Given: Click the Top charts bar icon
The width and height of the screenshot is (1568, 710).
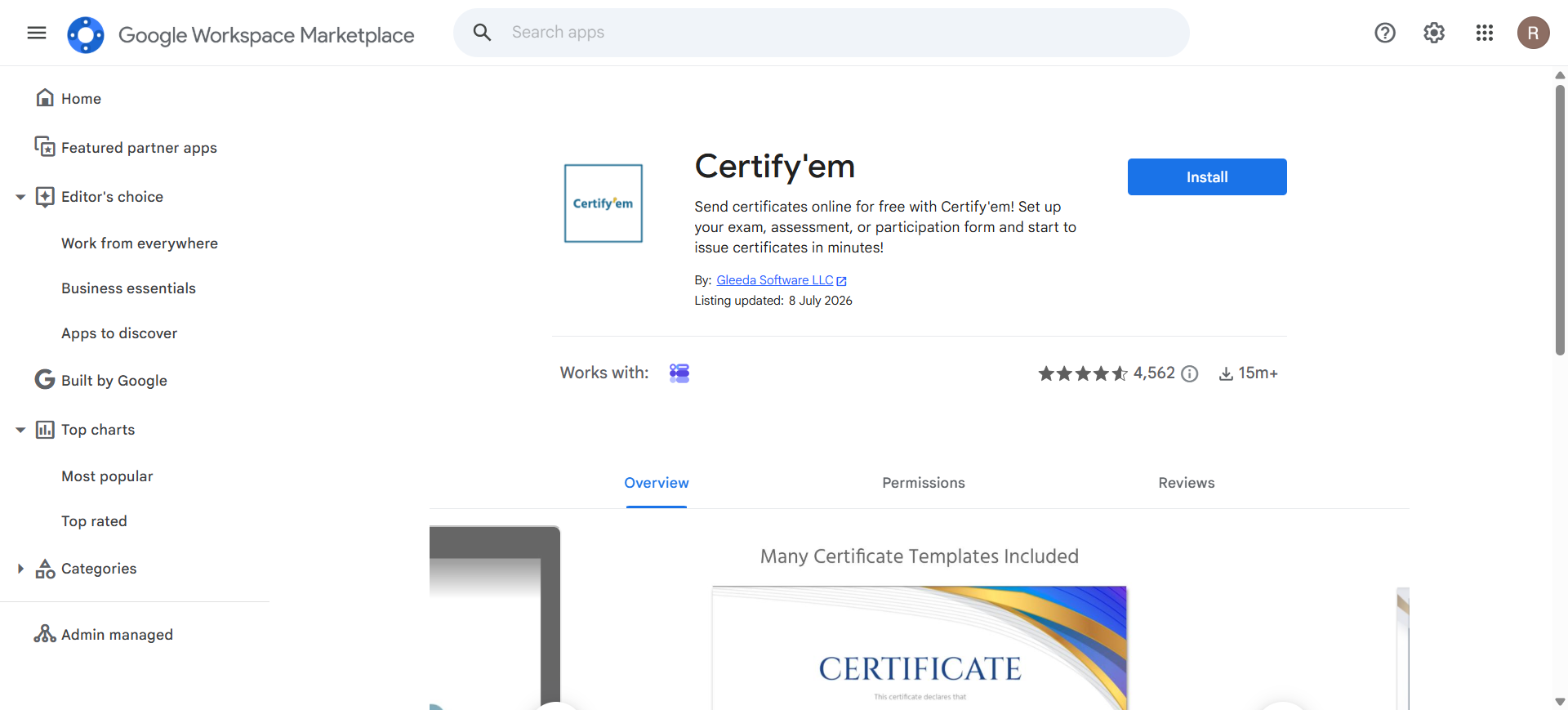Looking at the screenshot, I should tap(45, 429).
